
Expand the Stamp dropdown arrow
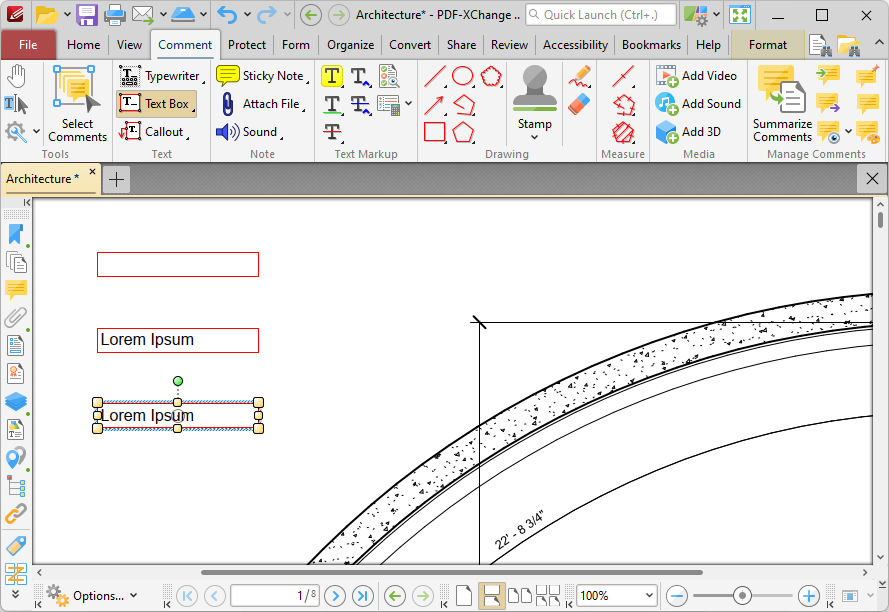(x=534, y=137)
